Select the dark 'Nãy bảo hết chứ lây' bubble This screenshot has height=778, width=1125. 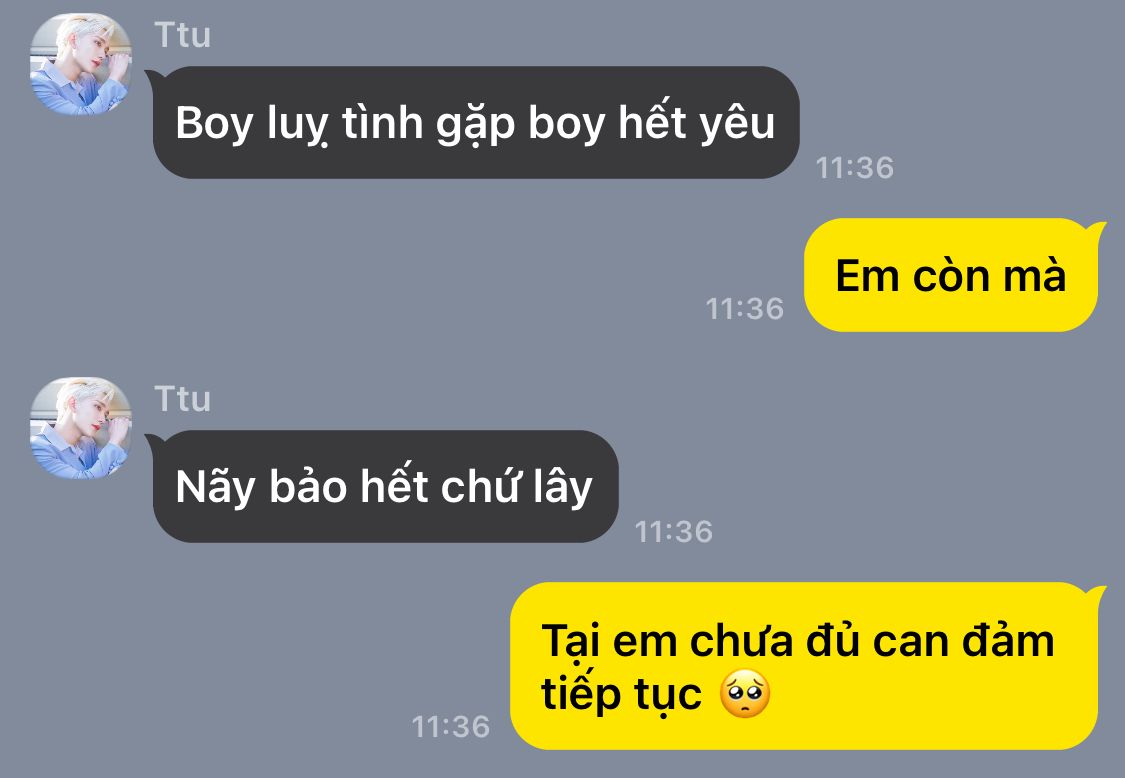pos(385,487)
